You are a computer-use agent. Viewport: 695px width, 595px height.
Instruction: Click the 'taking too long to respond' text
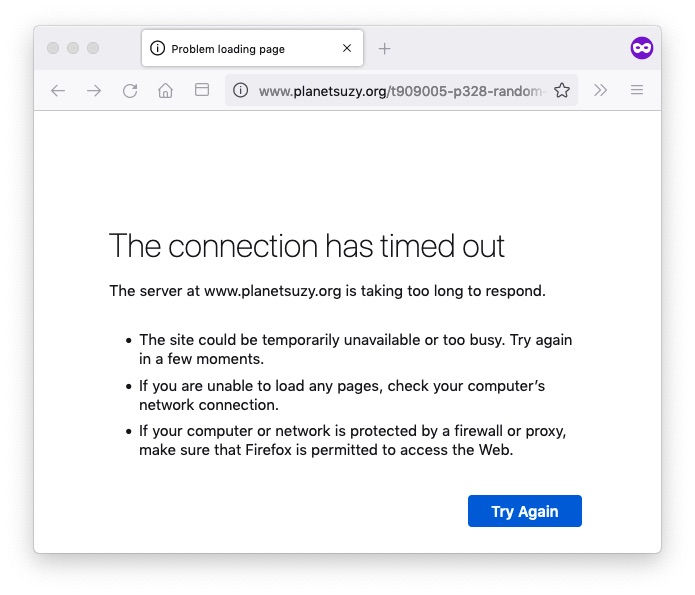pos(453,291)
